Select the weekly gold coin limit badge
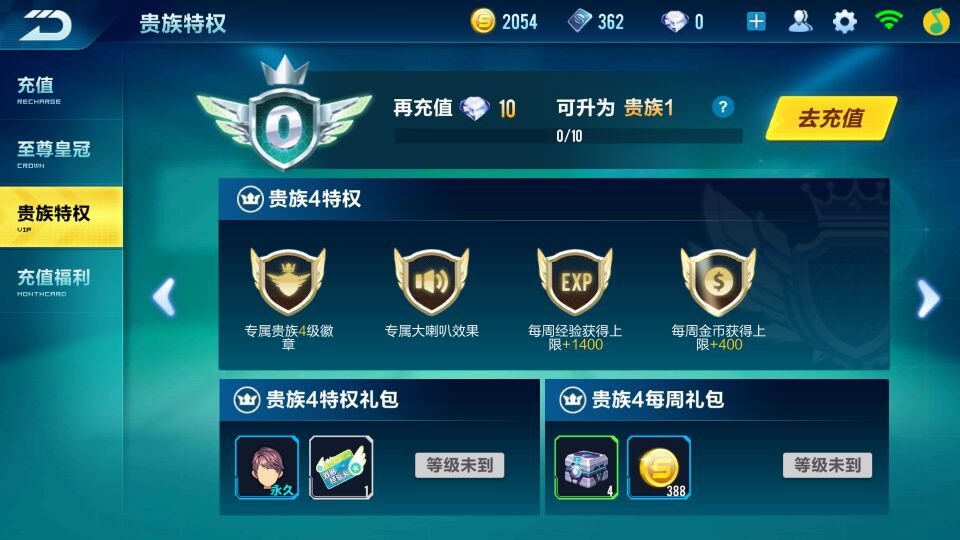960x540 pixels. [718, 282]
